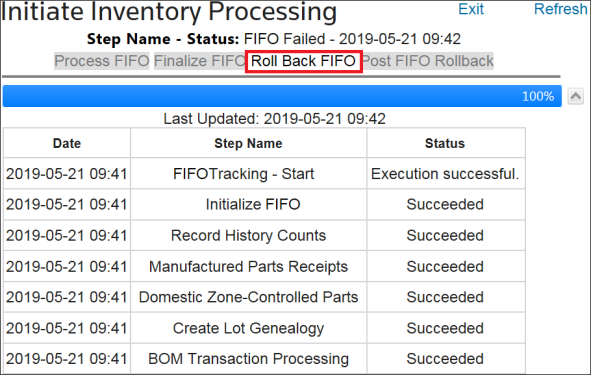This screenshot has height=375, width=591.
Task: Click the Step Name column header
Action: [x=248, y=143]
